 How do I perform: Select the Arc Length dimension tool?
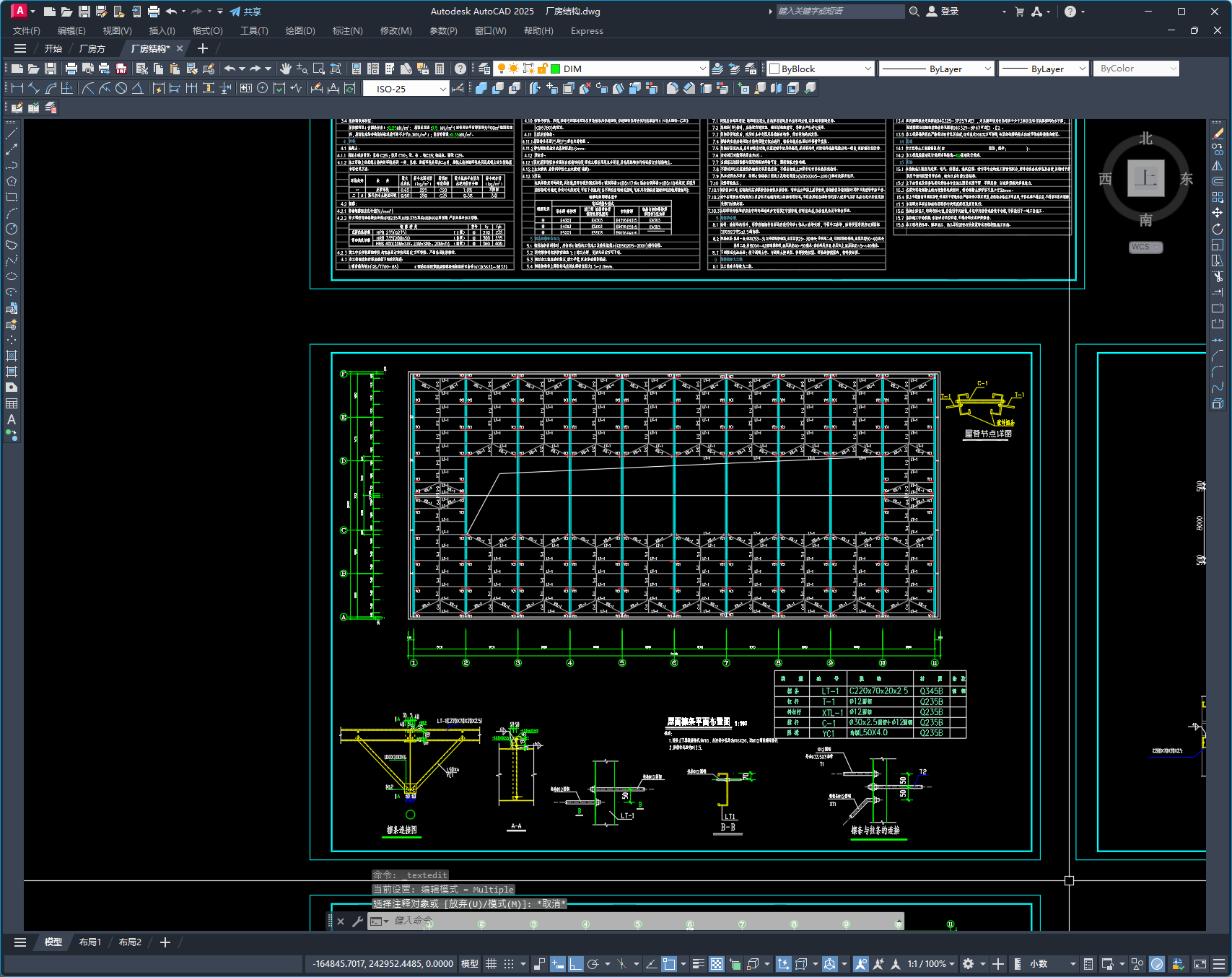click(51, 88)
